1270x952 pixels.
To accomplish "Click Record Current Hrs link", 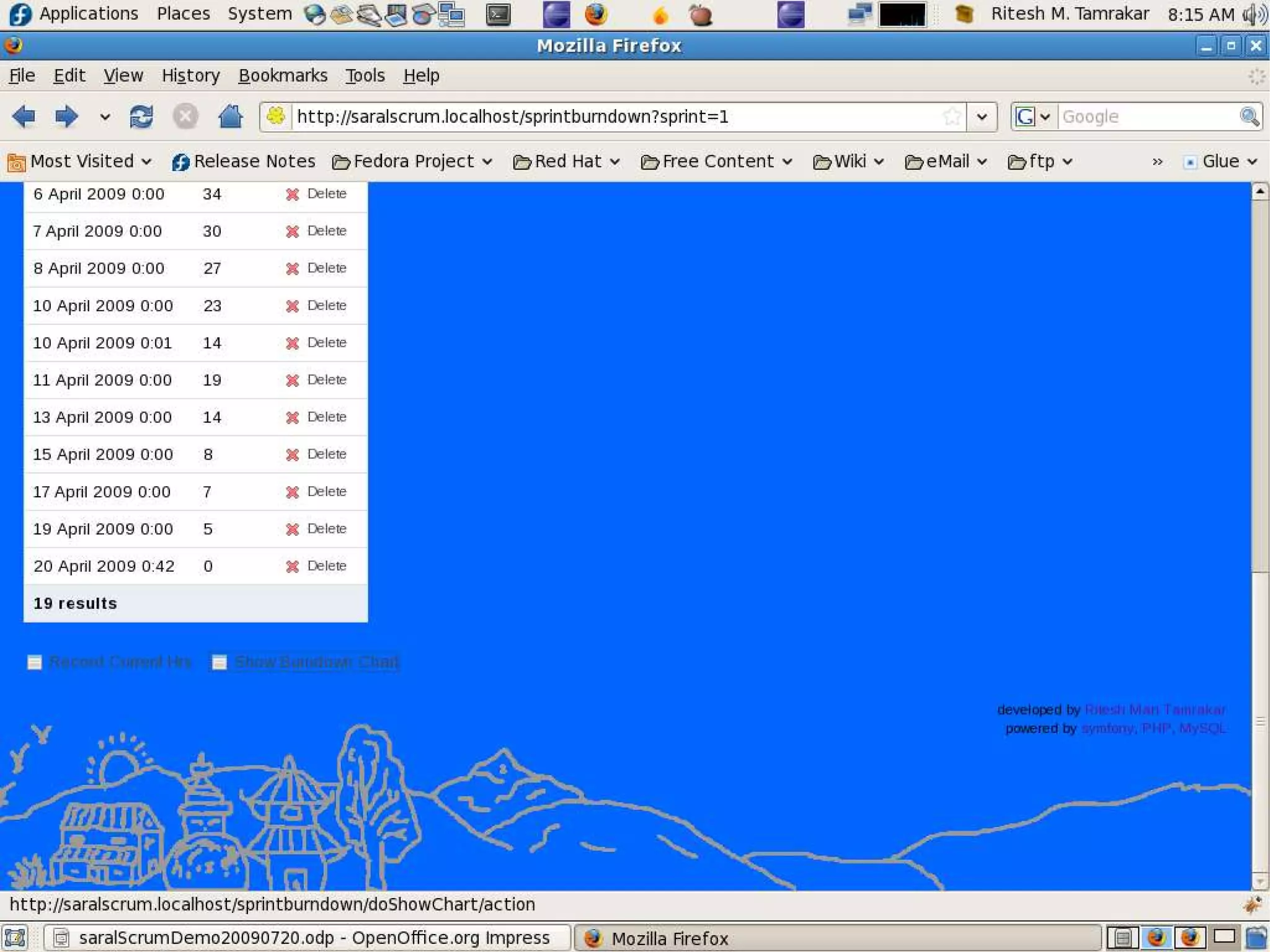I will pyautogui.click(x=120, y=662).
